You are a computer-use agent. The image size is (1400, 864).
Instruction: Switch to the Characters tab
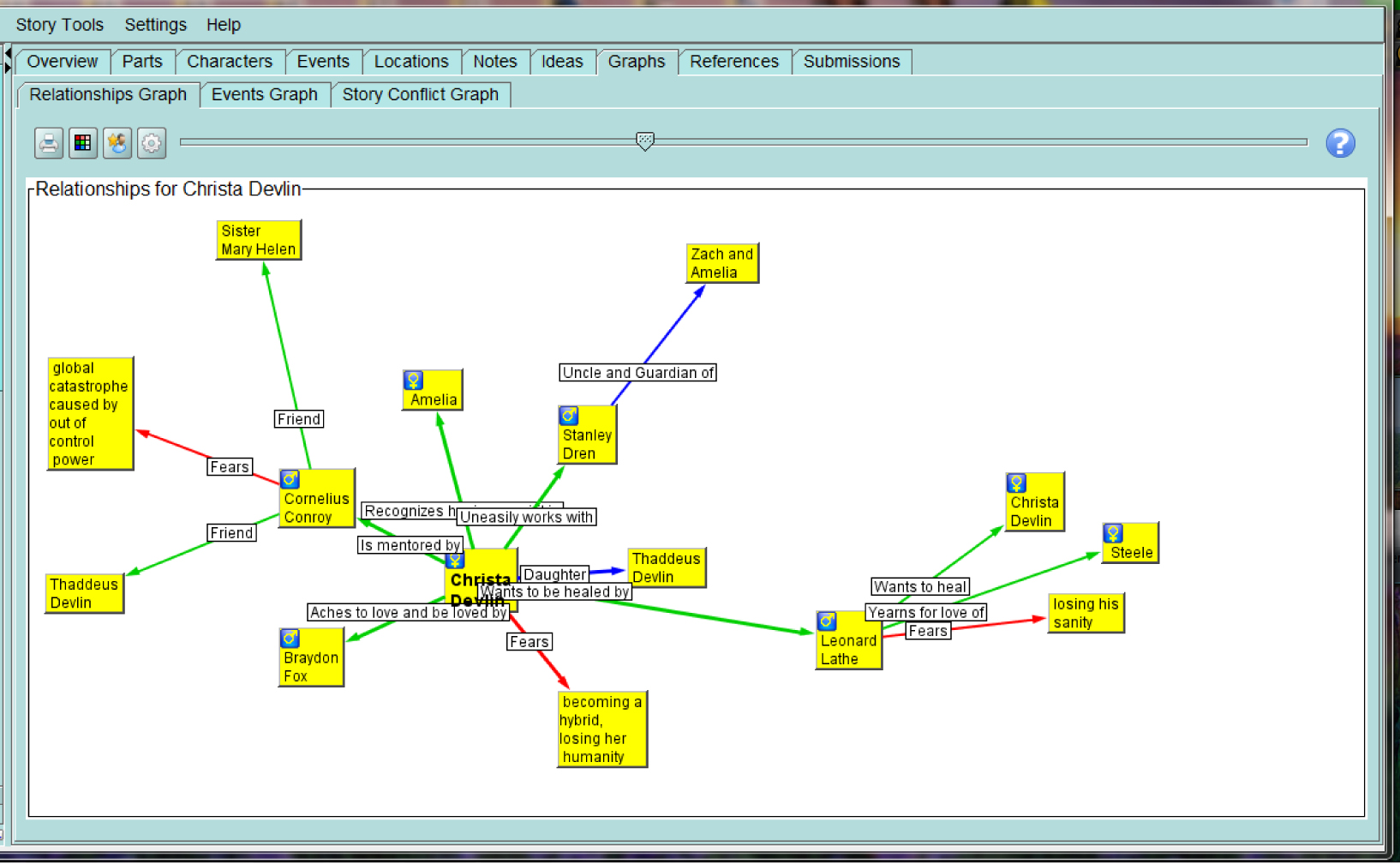(229, 62)
